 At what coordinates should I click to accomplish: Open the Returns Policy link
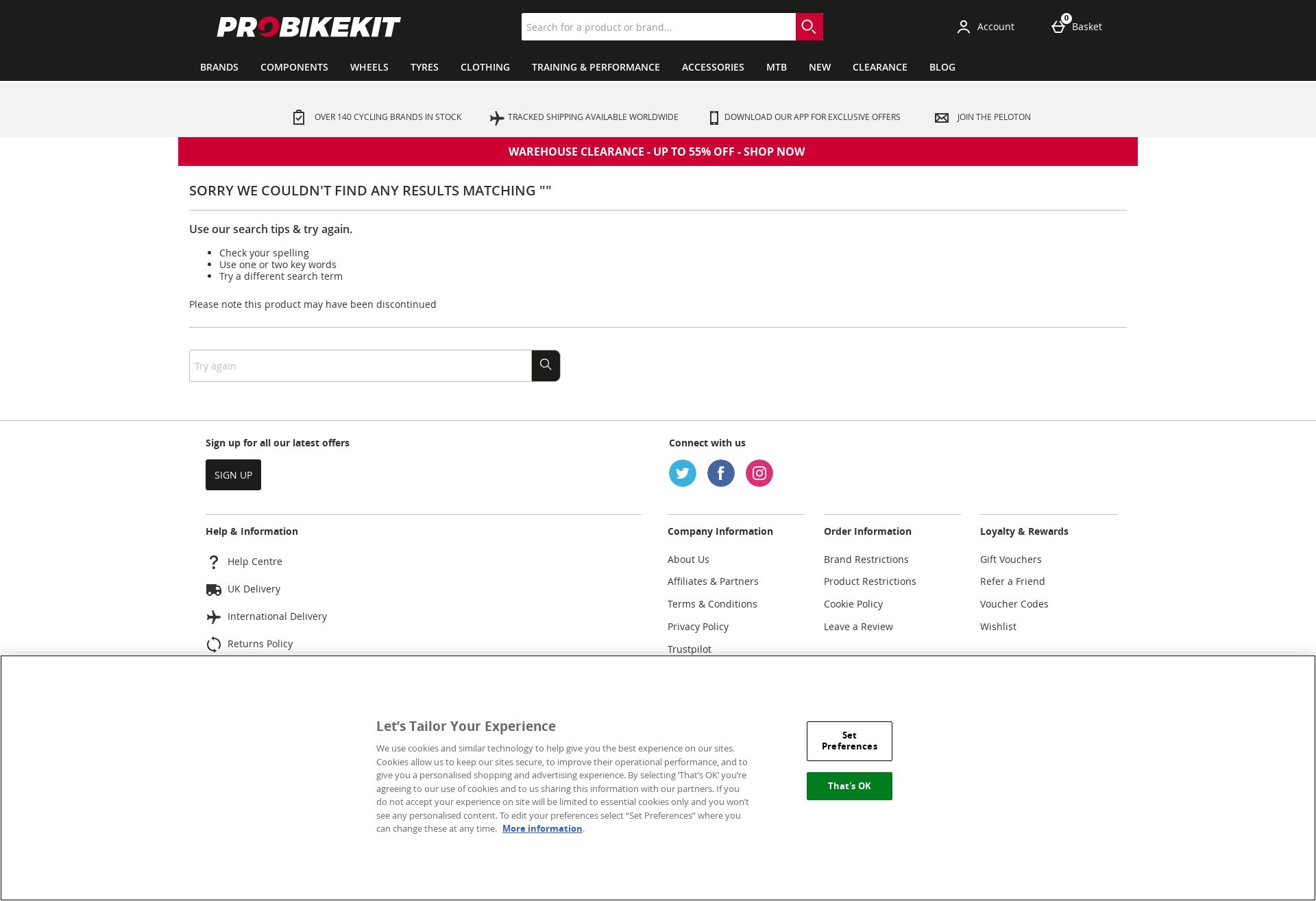click(x=260, y=644)
